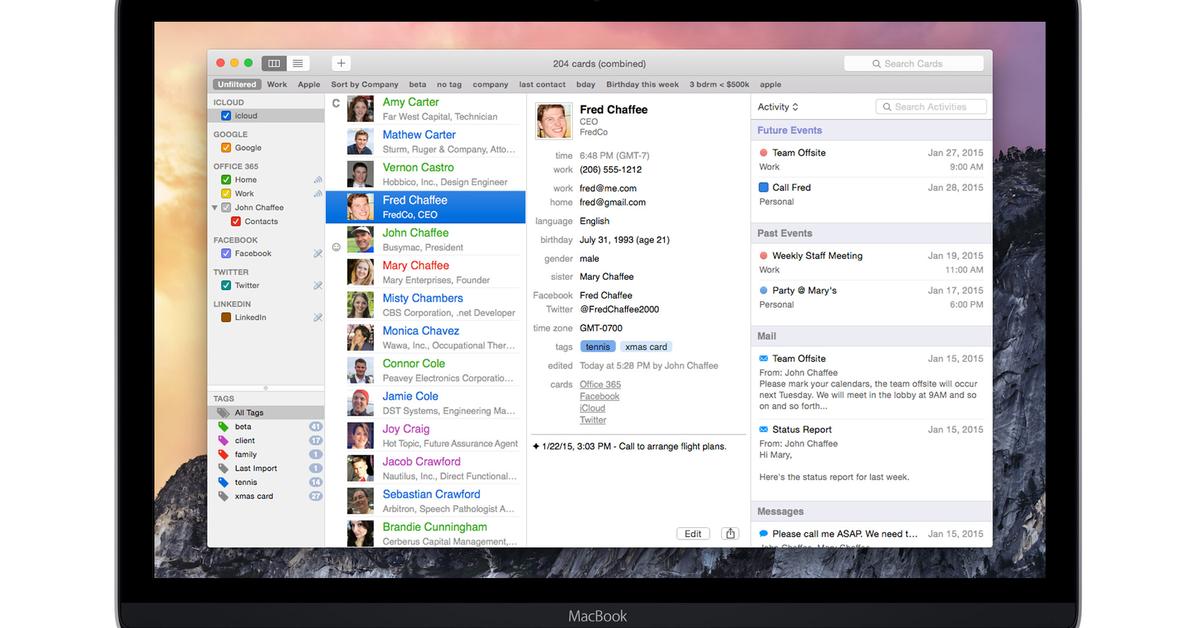This screenshot has width=1200, height=628.
Task: Toggle the Office 365 Home checkbox
Action: click(226, 180)
